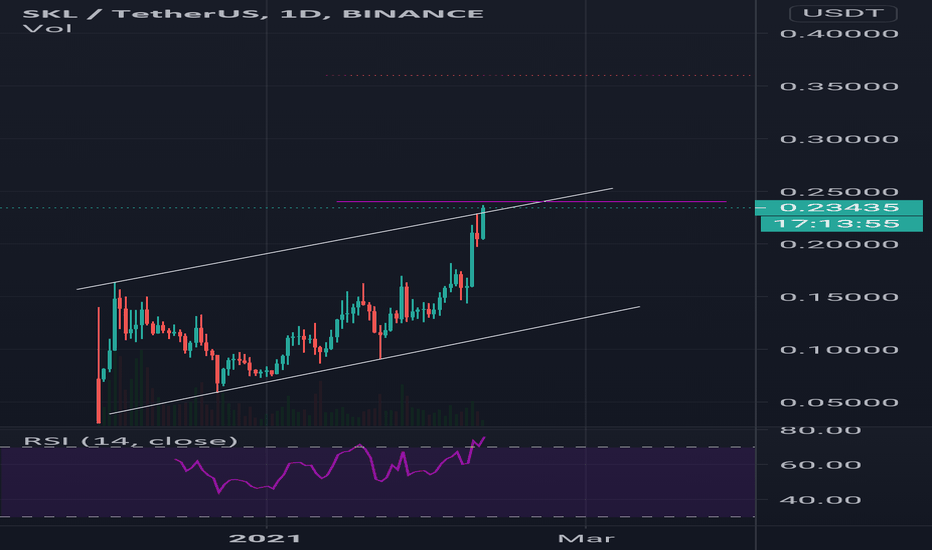Click the Mar time axis label

(x=586, y=539)
